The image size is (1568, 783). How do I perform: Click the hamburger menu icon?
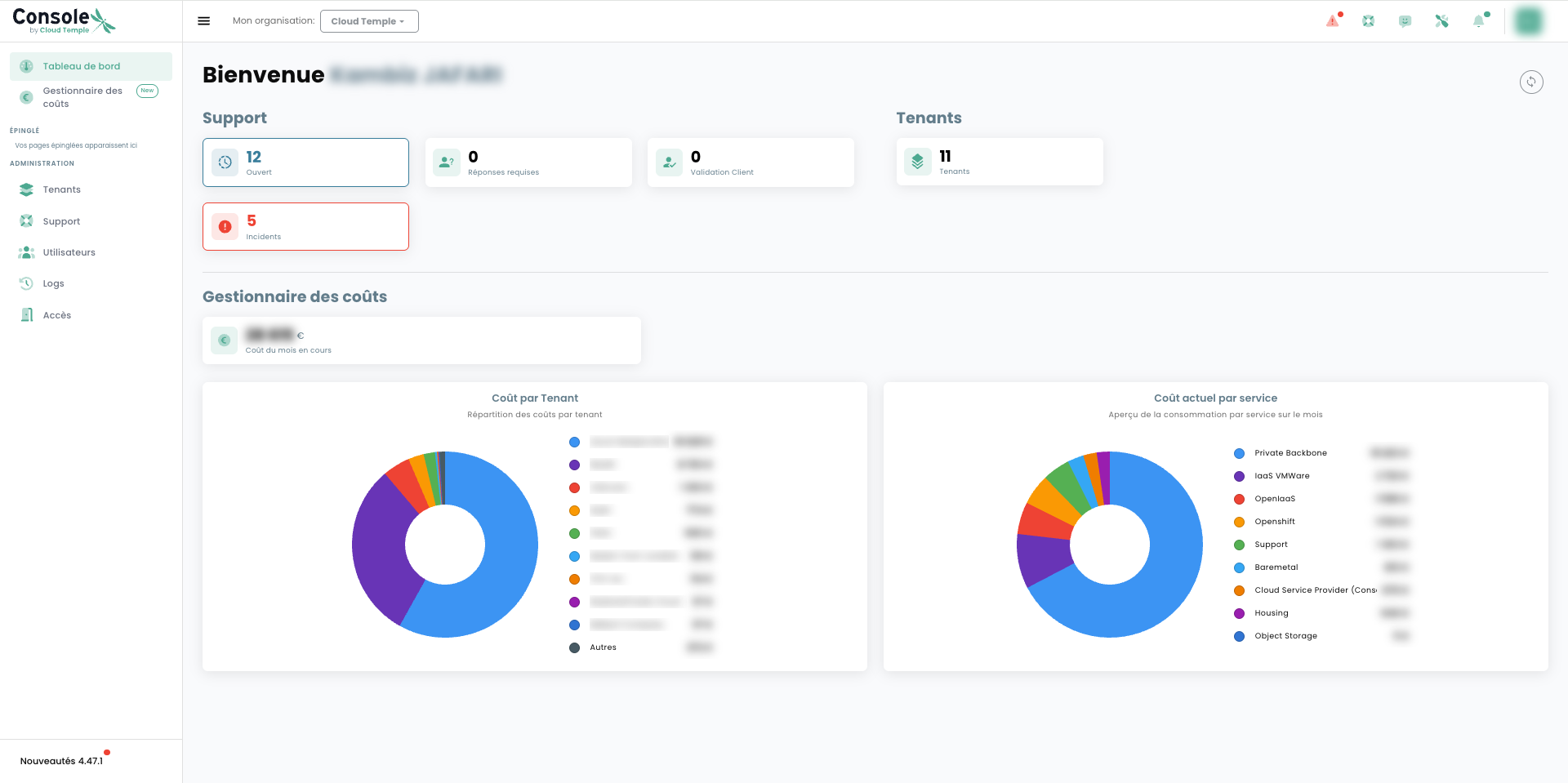pyautogui.click(x=204, y=21)
